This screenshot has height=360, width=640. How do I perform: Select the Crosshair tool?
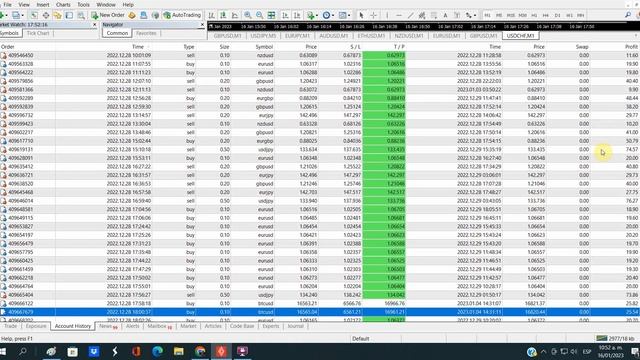point(373,16)
